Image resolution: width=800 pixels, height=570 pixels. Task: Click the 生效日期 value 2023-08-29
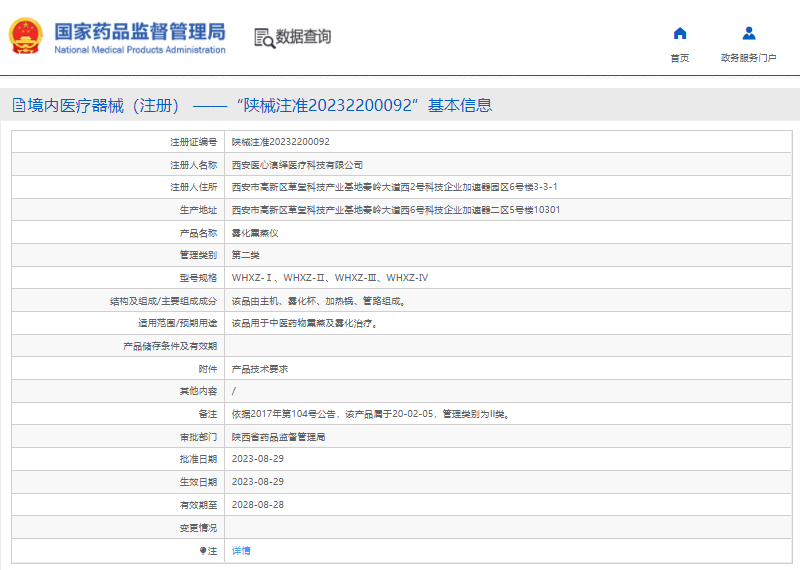[x=258, y=482]
